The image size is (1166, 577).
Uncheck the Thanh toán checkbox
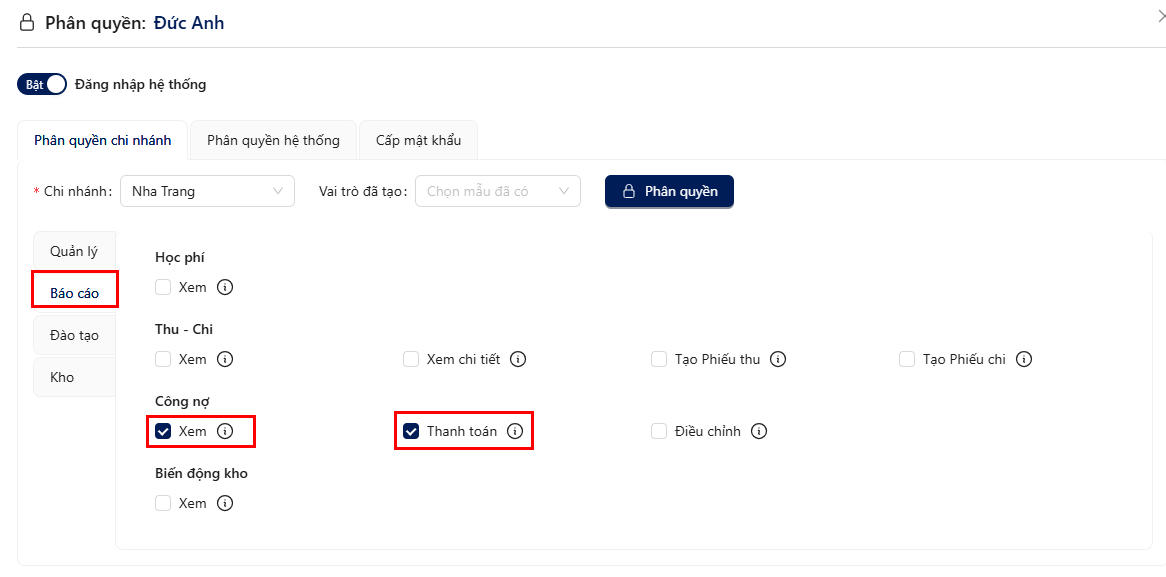(x=410, y=431)
